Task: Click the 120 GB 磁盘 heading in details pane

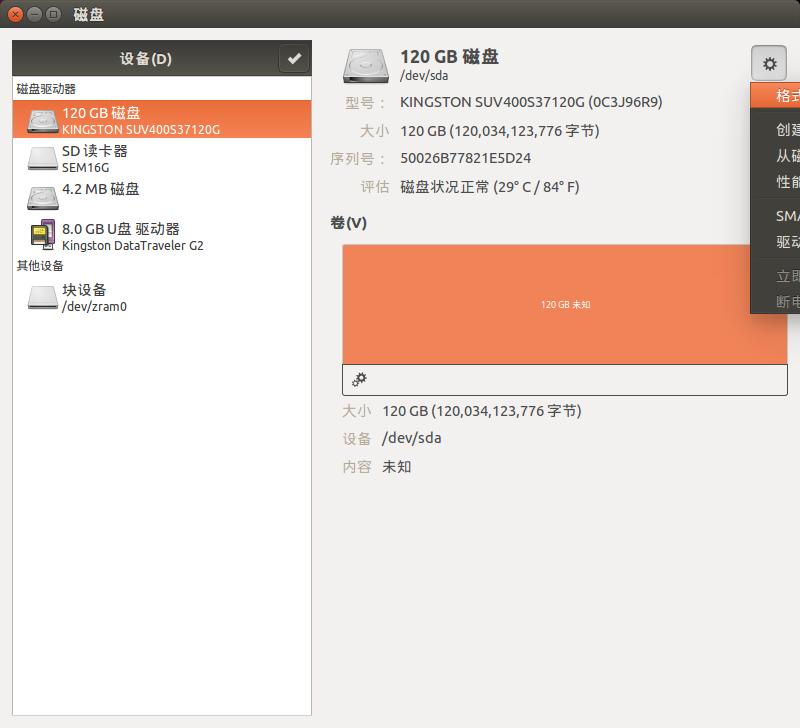Action: [449, 57]
